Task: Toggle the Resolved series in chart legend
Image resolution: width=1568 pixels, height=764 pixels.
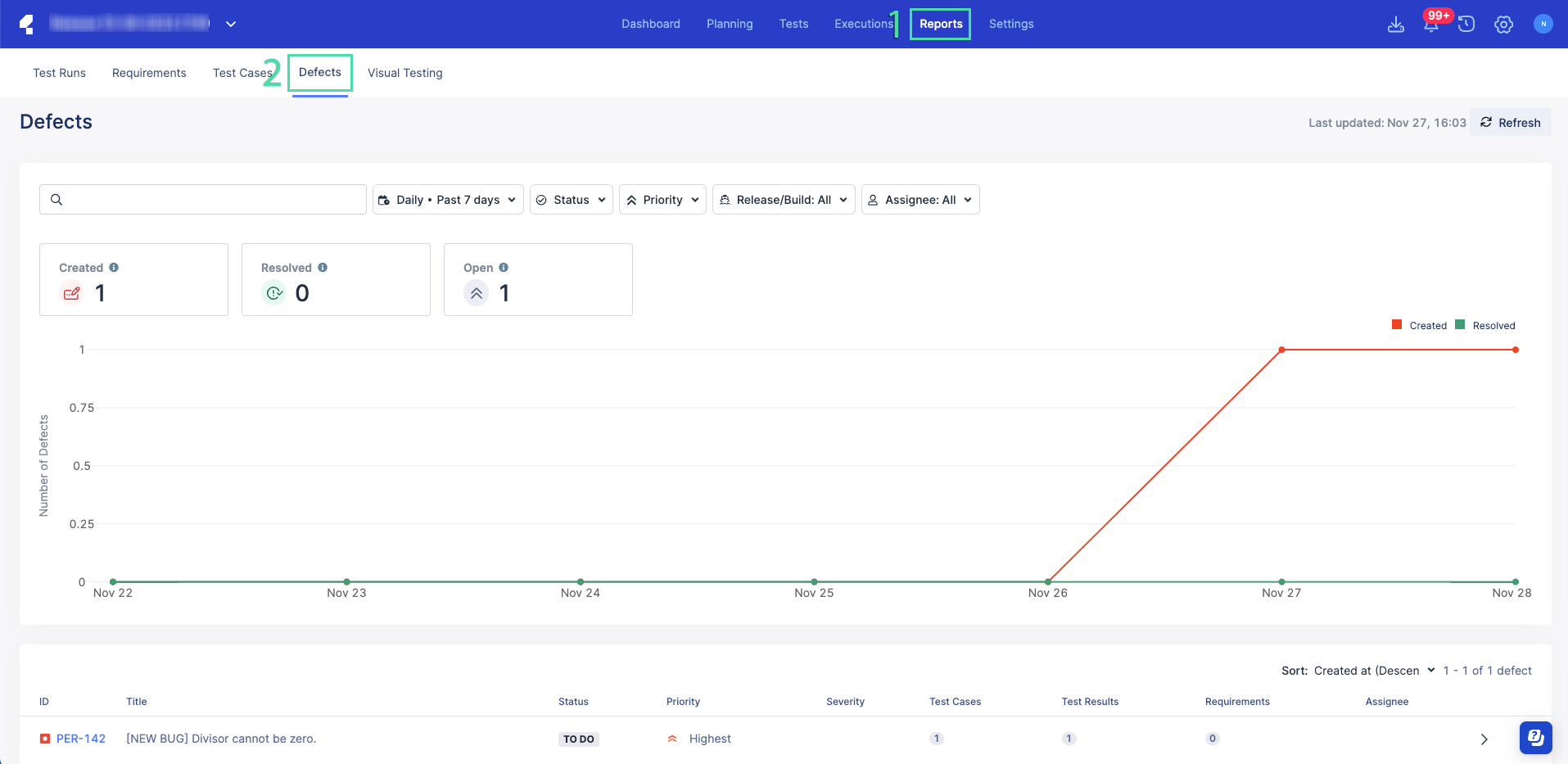Action: coord(1485,326)
